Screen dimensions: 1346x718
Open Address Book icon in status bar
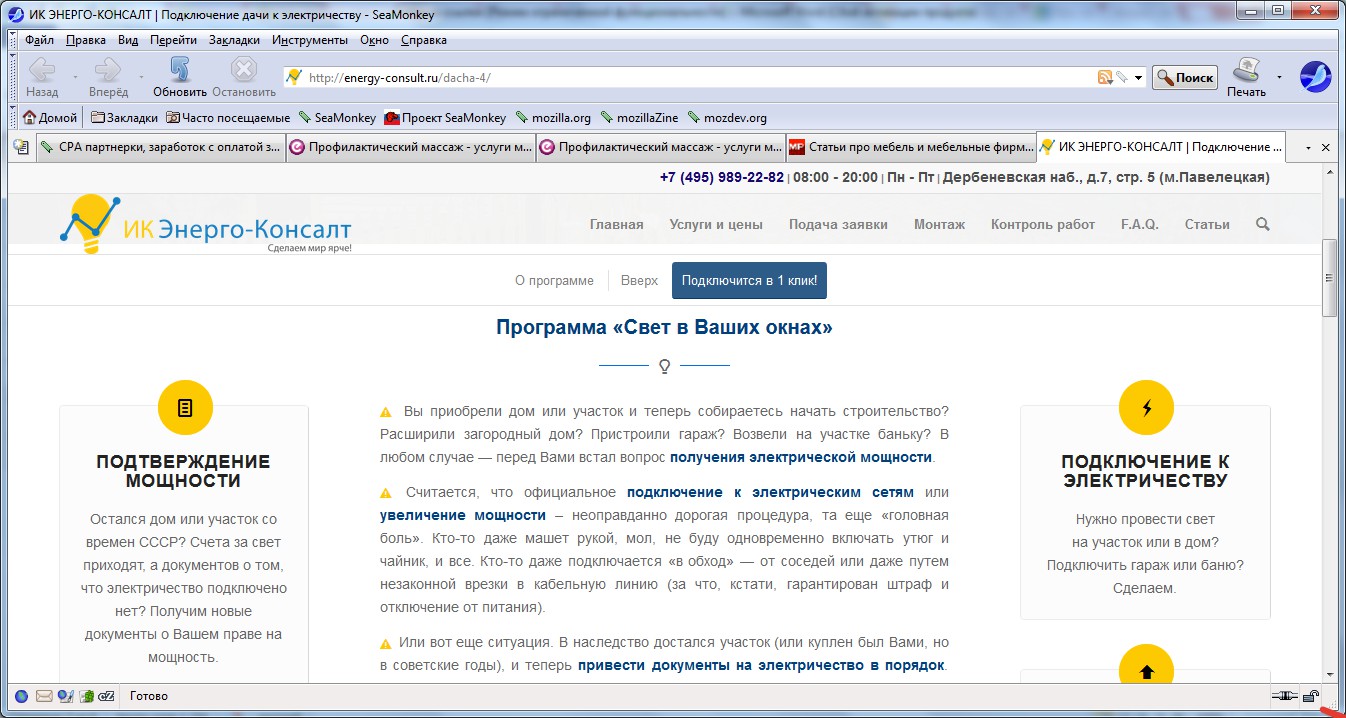[x=87, y=696]
